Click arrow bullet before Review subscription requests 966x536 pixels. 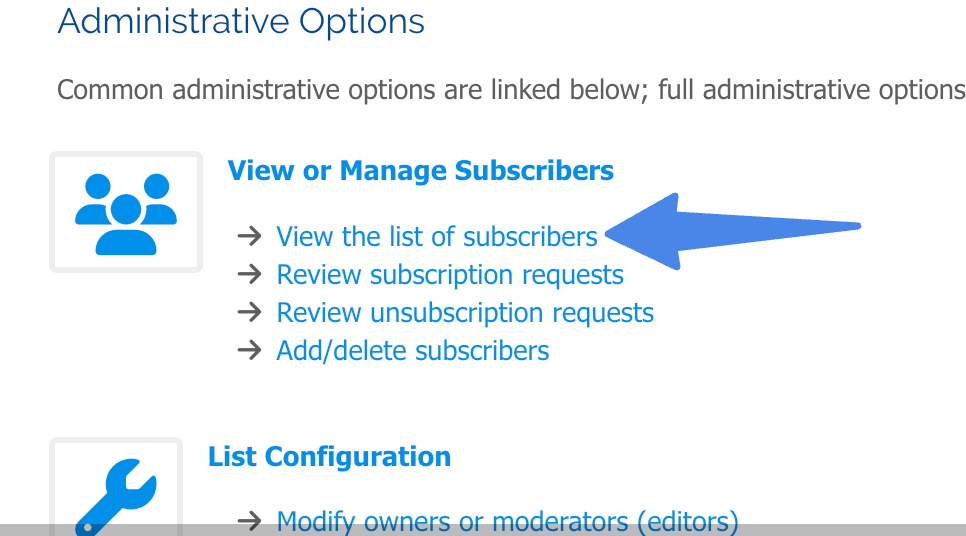pos(250,274)
